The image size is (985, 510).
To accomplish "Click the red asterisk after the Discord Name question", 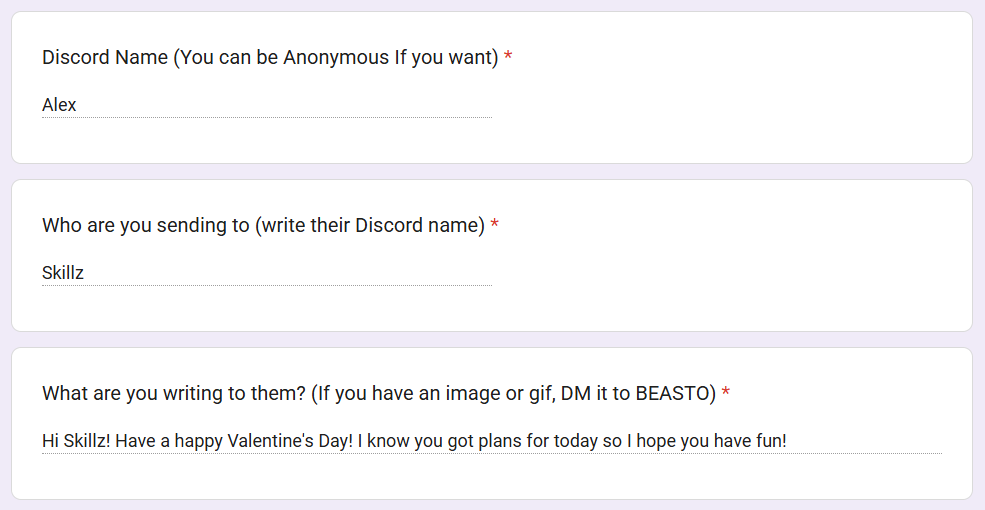I will (508, 58).
